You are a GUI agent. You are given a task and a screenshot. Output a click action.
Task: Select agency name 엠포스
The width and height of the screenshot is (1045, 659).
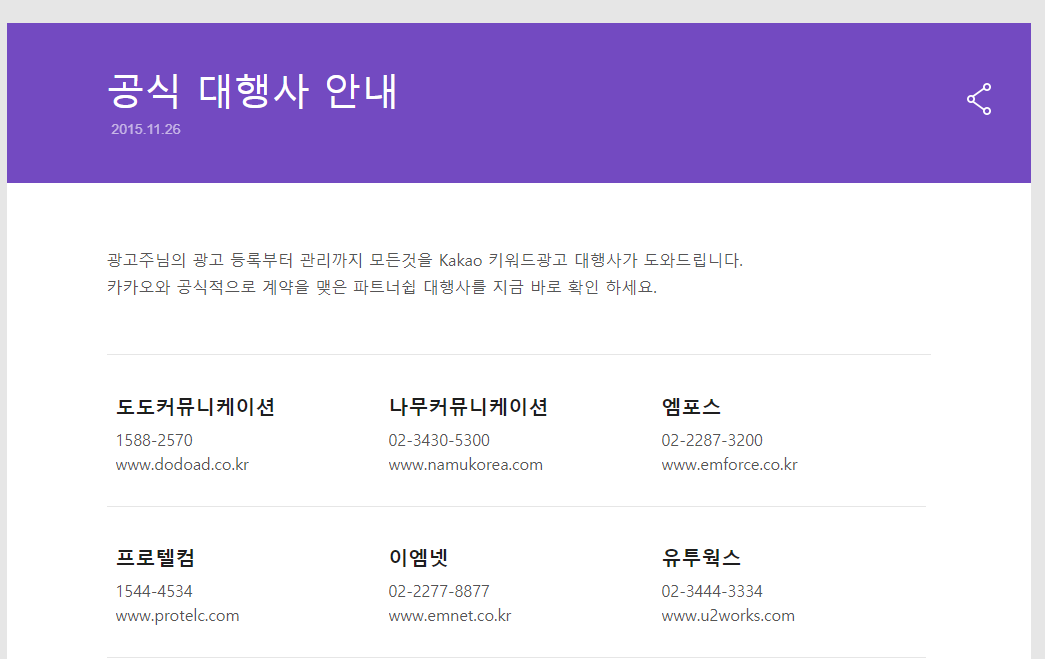click(691, 406)
